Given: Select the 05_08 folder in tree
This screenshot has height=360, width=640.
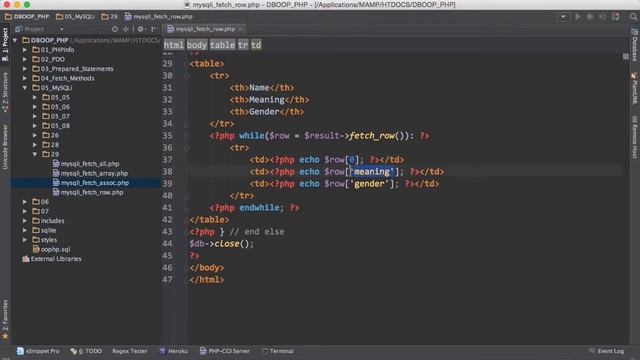Looking at the screenshot, I should 56,126.
